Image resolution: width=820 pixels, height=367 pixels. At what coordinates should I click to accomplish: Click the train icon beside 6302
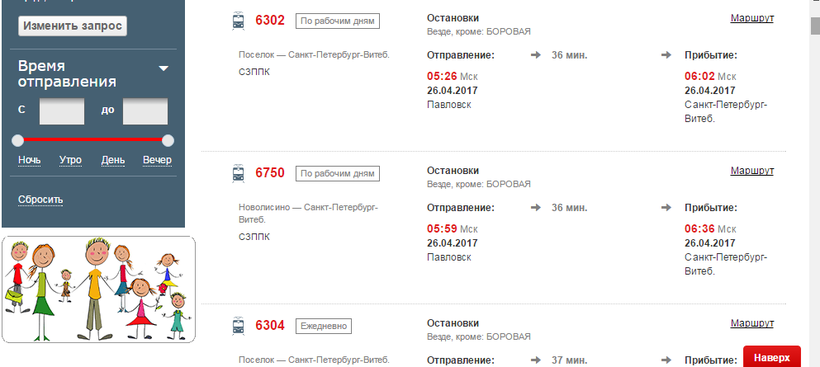(x=238, y=21)
